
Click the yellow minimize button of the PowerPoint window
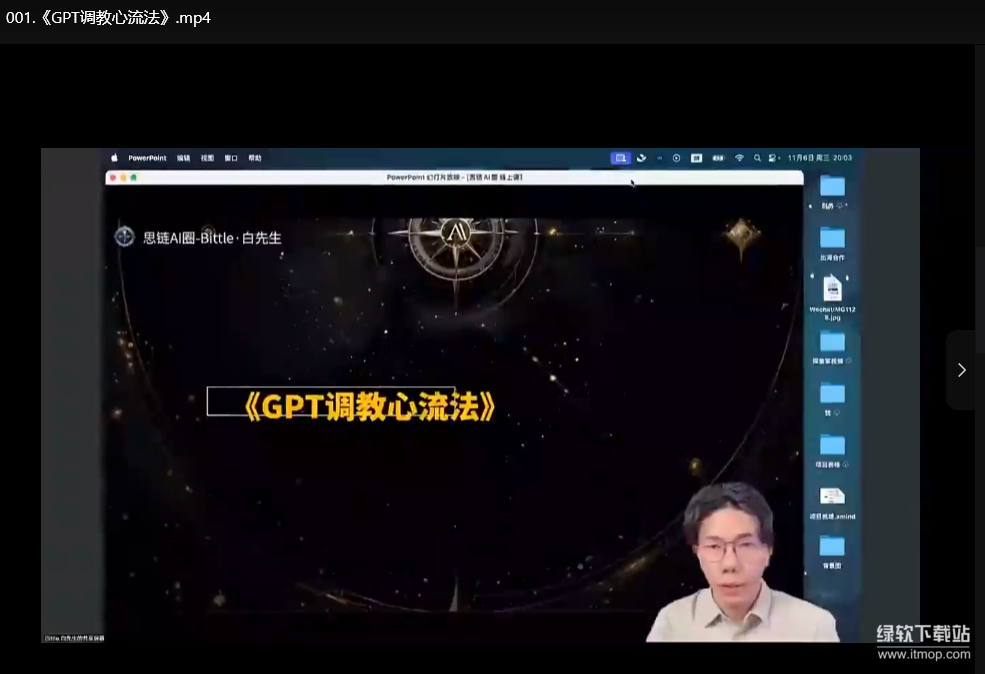(123, 178)
